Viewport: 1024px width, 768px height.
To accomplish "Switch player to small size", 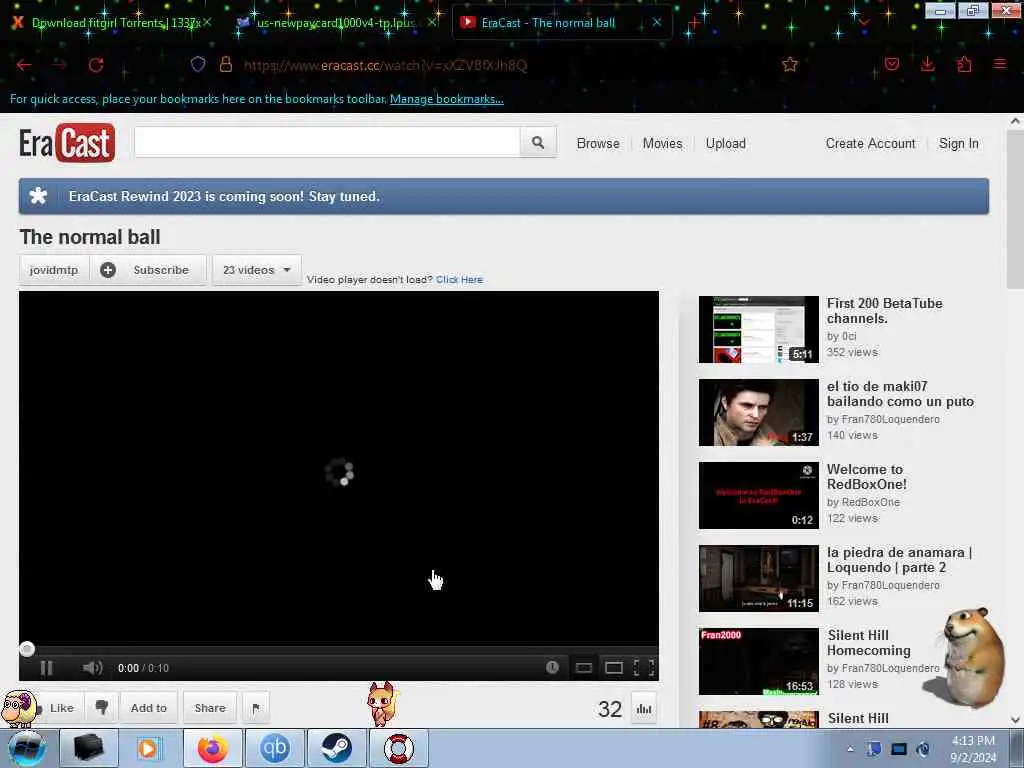I will [584, 667].
